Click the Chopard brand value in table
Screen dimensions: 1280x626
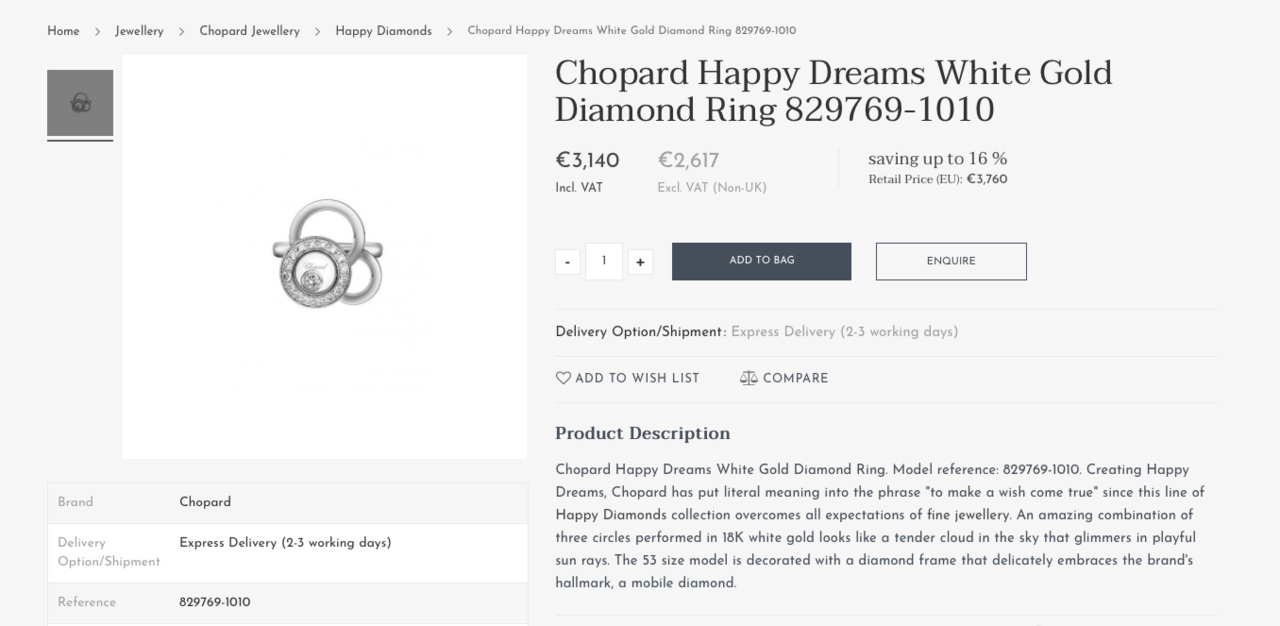pos(205,502)
